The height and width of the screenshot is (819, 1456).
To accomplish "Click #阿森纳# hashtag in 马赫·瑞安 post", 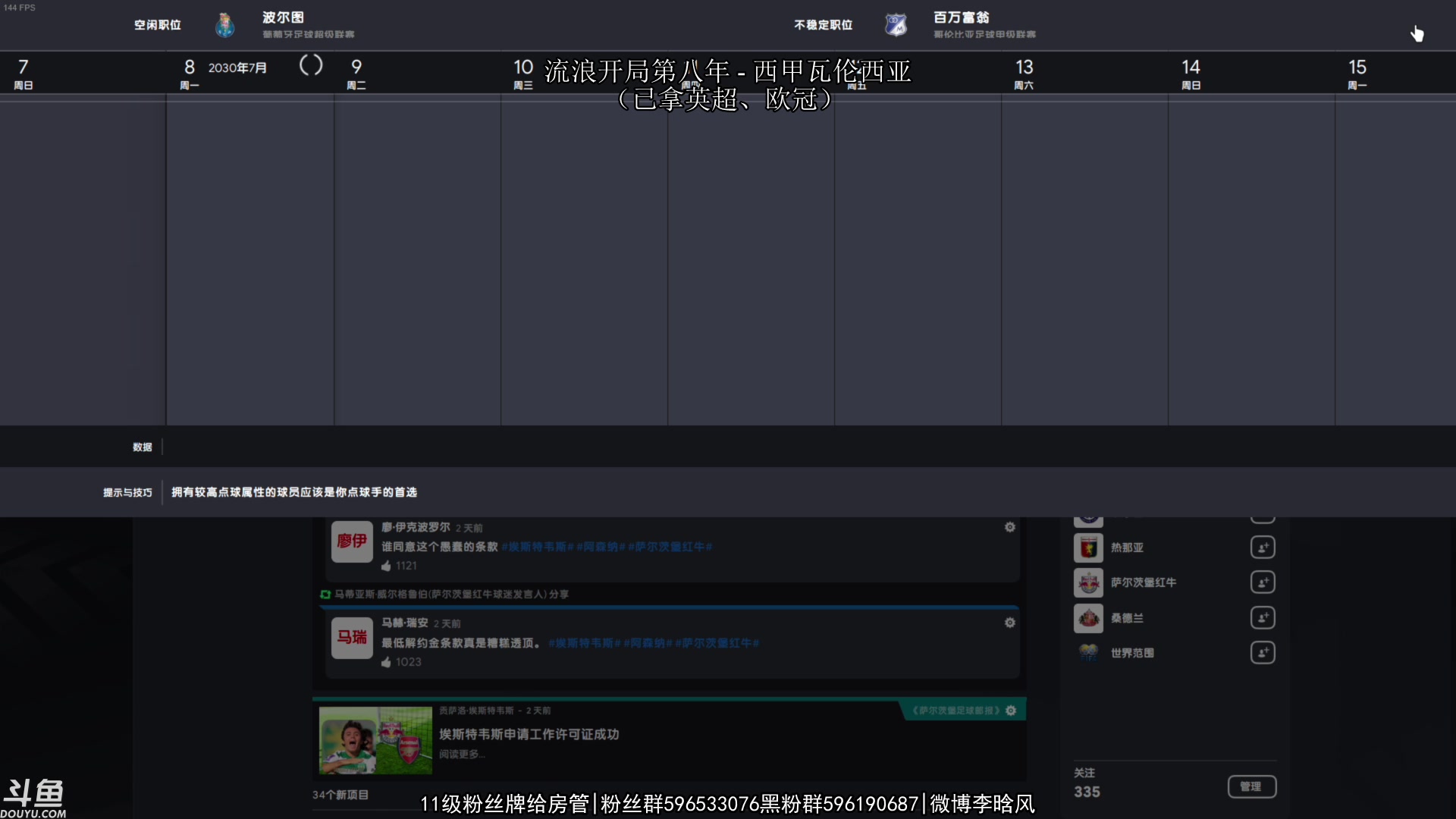I will (x=648, y=643).
